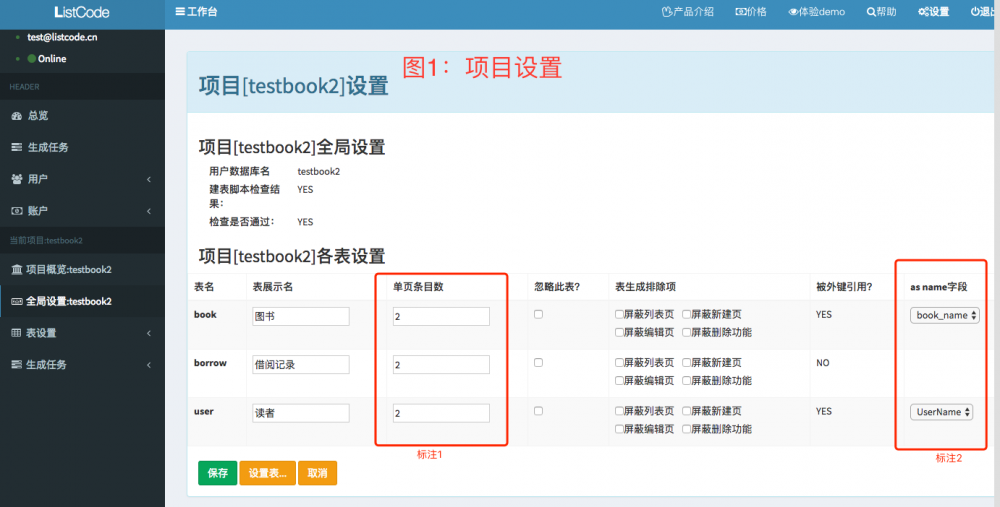
Task: Click the 帮助 search icon
Action: (871, 11)
